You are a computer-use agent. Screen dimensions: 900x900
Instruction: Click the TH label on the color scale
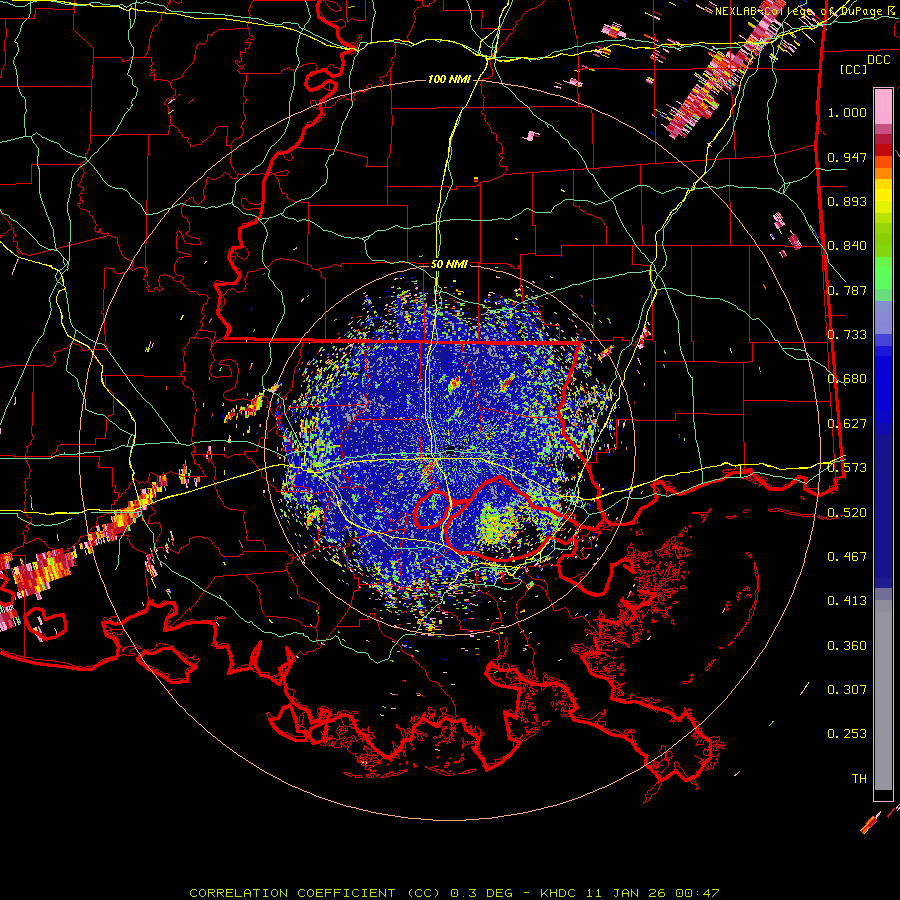[859, 779]
